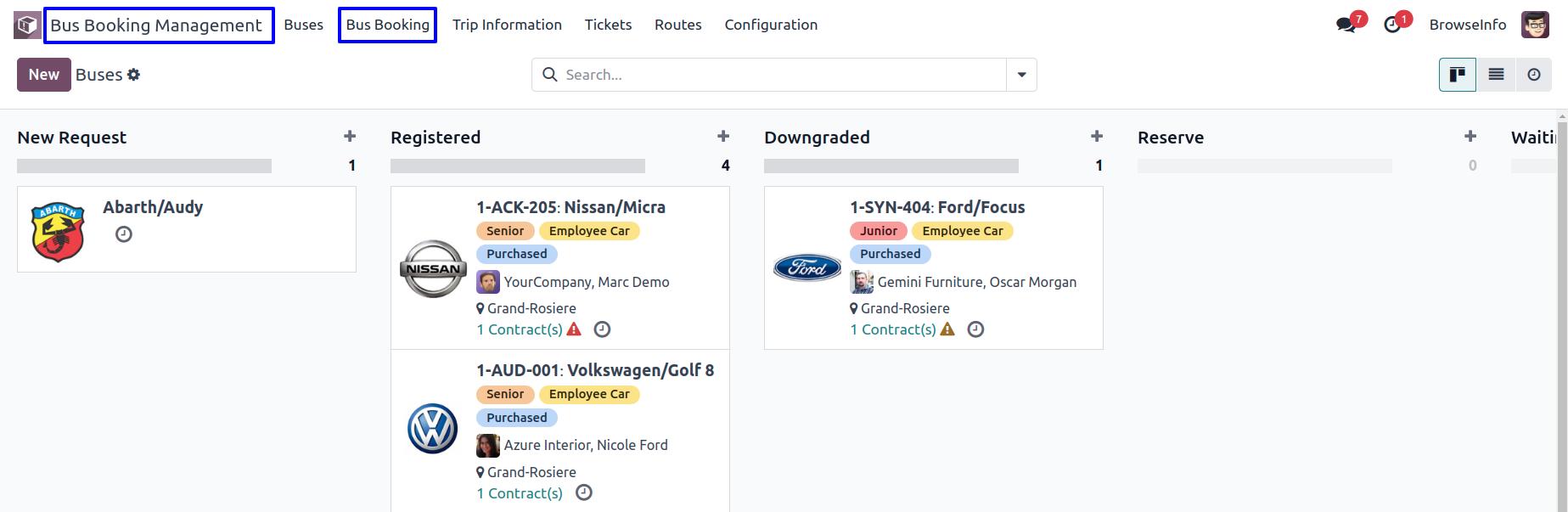Screen dimensions: 1568x512
Task: Click the New Request column header
Action: click(72, 138)
